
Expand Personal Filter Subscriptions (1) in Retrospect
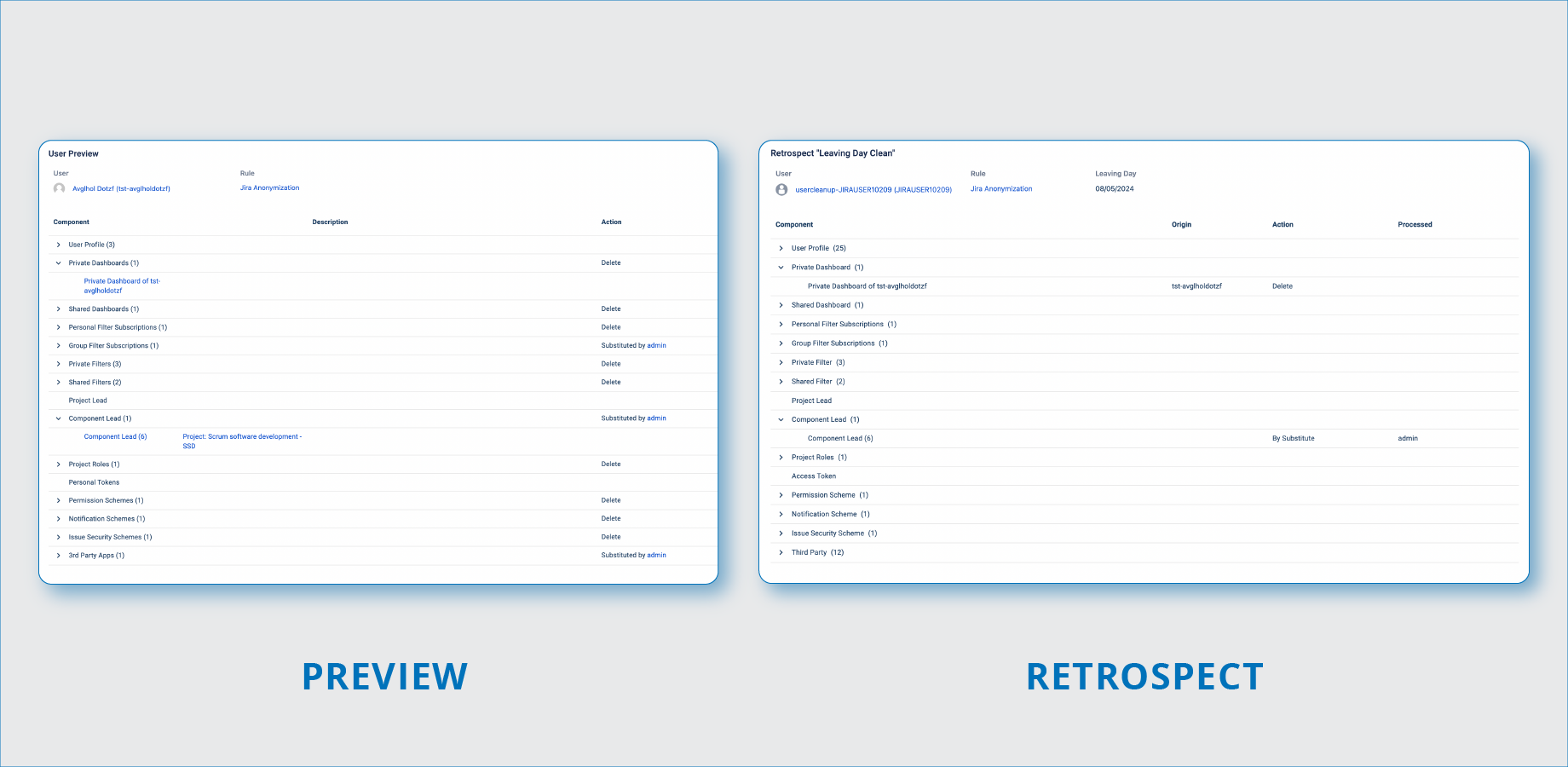pos(781,324)
